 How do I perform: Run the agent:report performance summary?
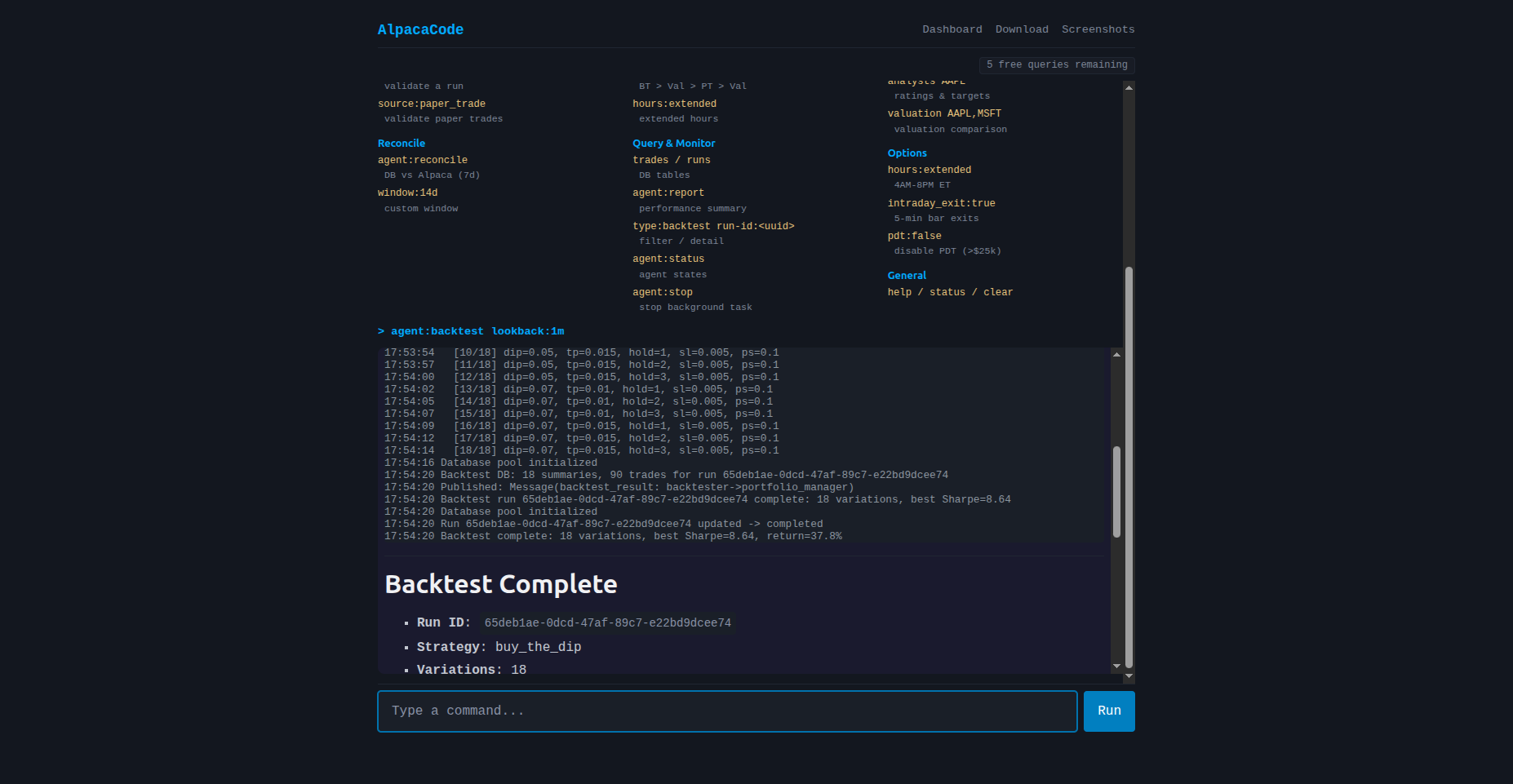668,192
